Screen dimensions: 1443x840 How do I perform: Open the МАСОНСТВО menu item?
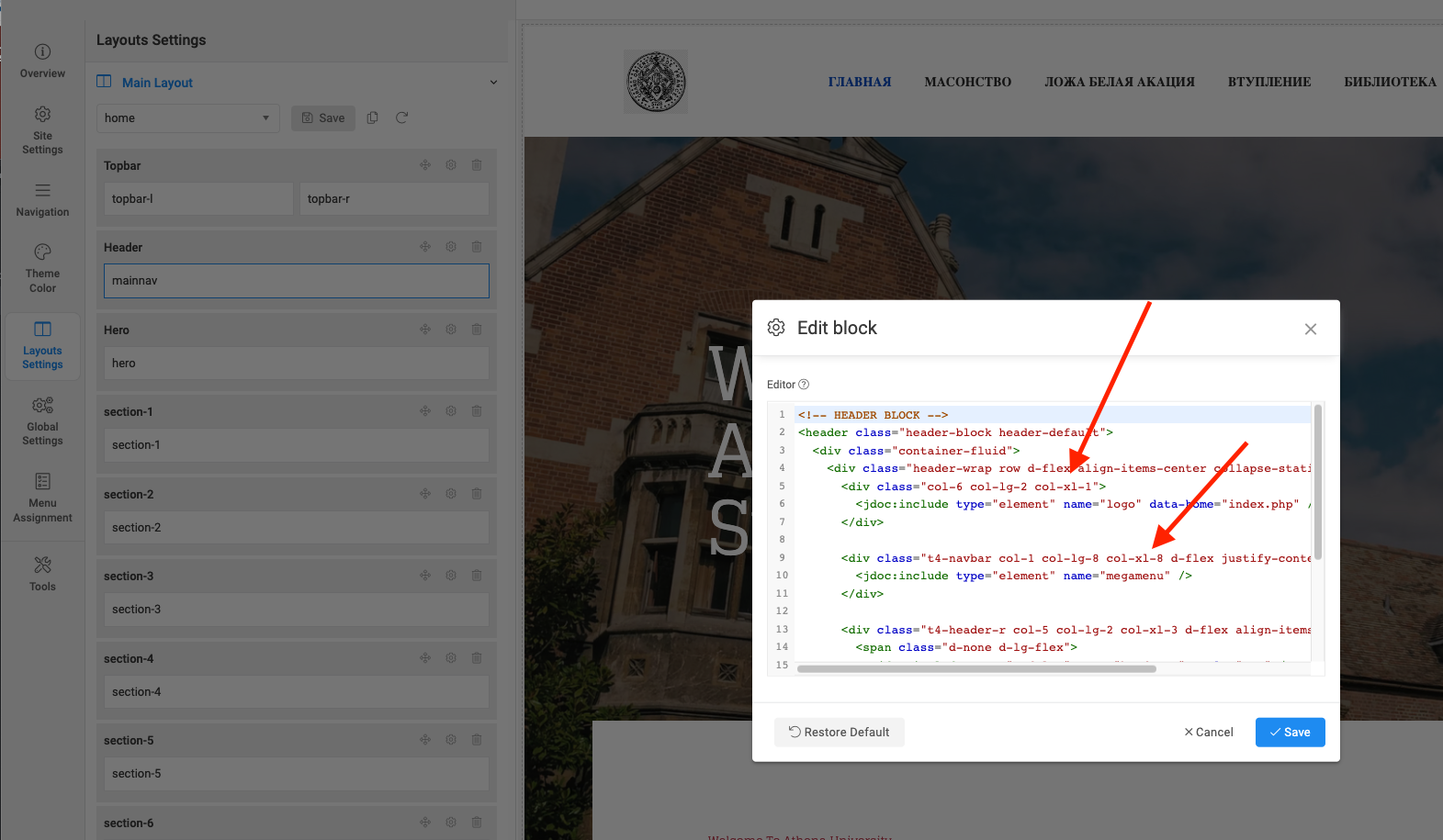968,82
